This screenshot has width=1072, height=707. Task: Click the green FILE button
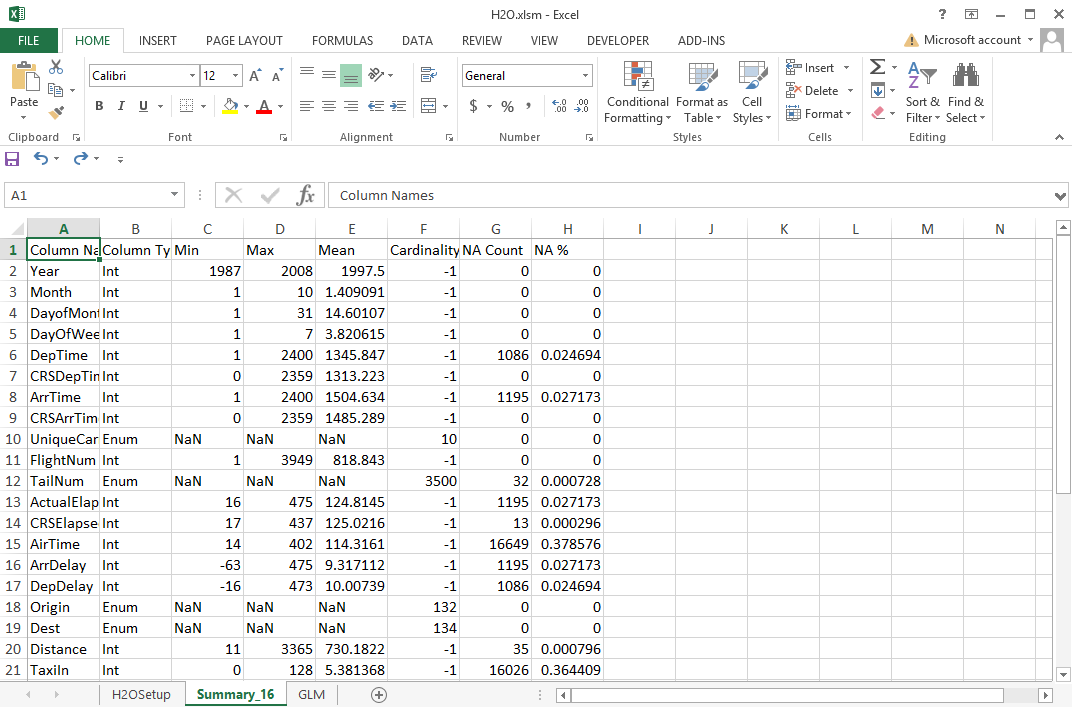tap(29, 41)
